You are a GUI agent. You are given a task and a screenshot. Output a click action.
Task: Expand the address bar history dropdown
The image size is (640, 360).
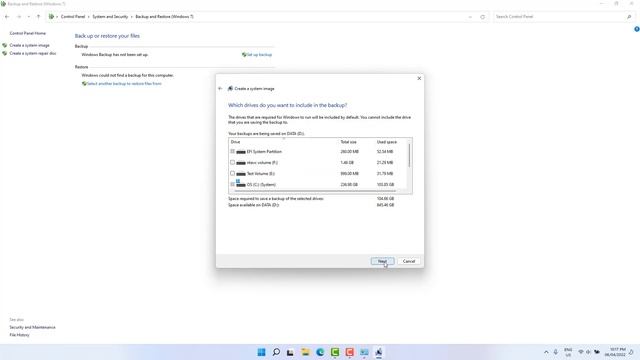coord(470,17)
